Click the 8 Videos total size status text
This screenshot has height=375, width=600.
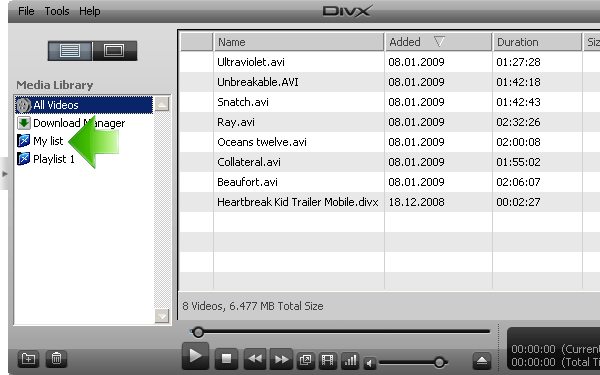253,306
